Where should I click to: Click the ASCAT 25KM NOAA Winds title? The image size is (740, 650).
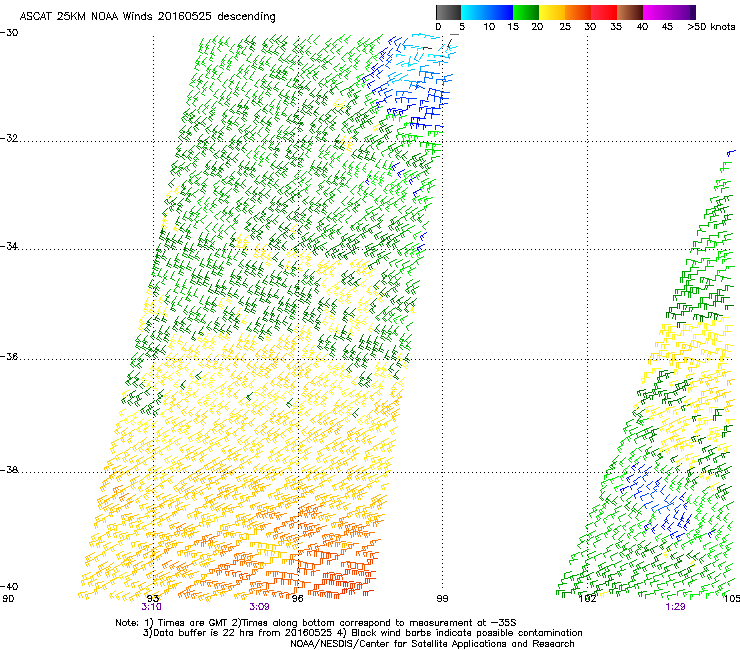(x=147, y=17)
